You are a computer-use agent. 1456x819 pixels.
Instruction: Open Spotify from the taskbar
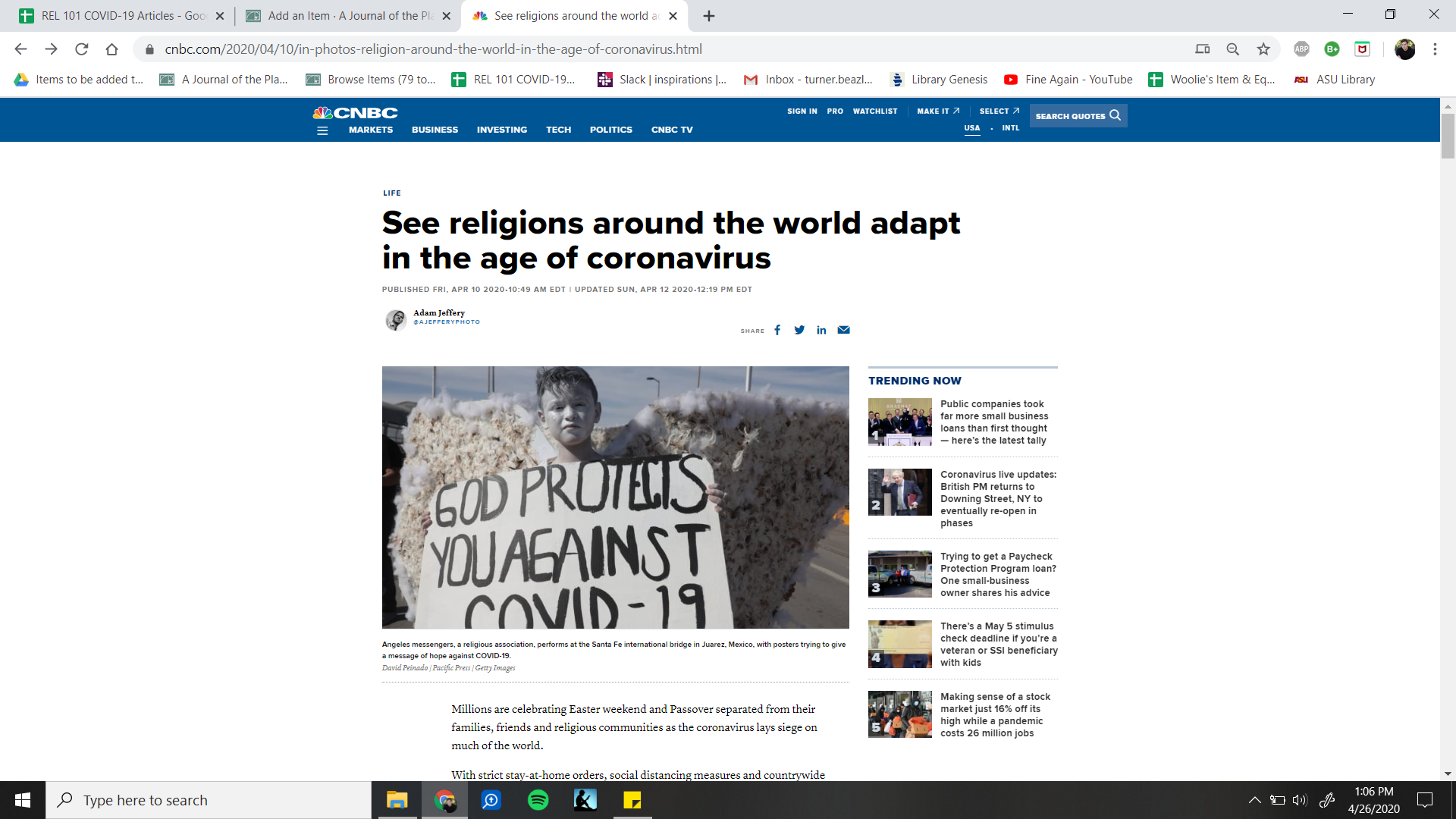coord(538,800)
